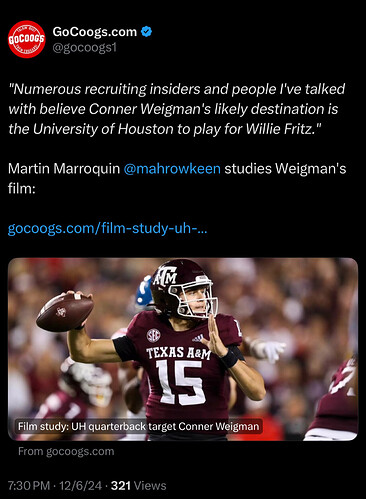Click the ATM helmet logo in photo
The image size is (366, 499).
pos(166,275)
